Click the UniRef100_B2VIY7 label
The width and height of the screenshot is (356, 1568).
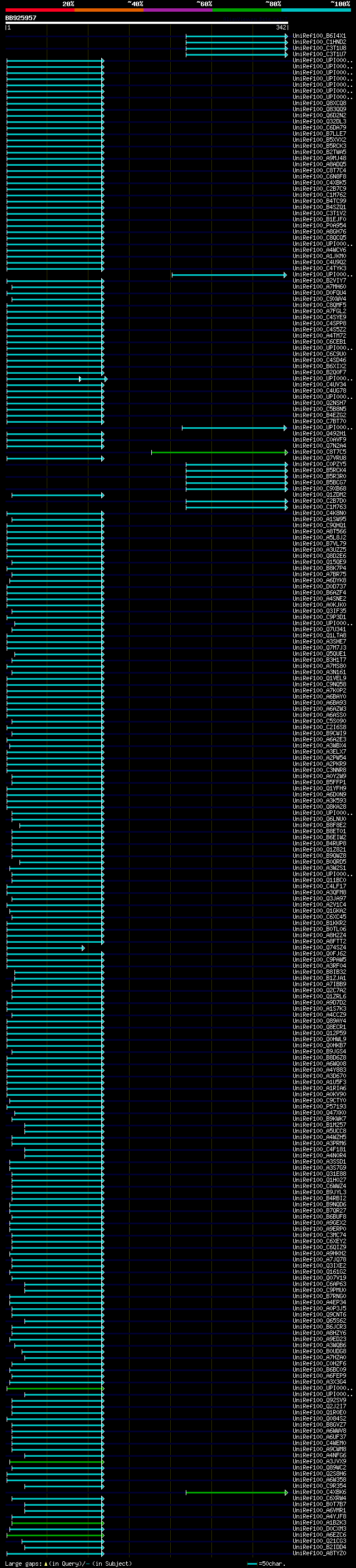(x=319, y=280)
